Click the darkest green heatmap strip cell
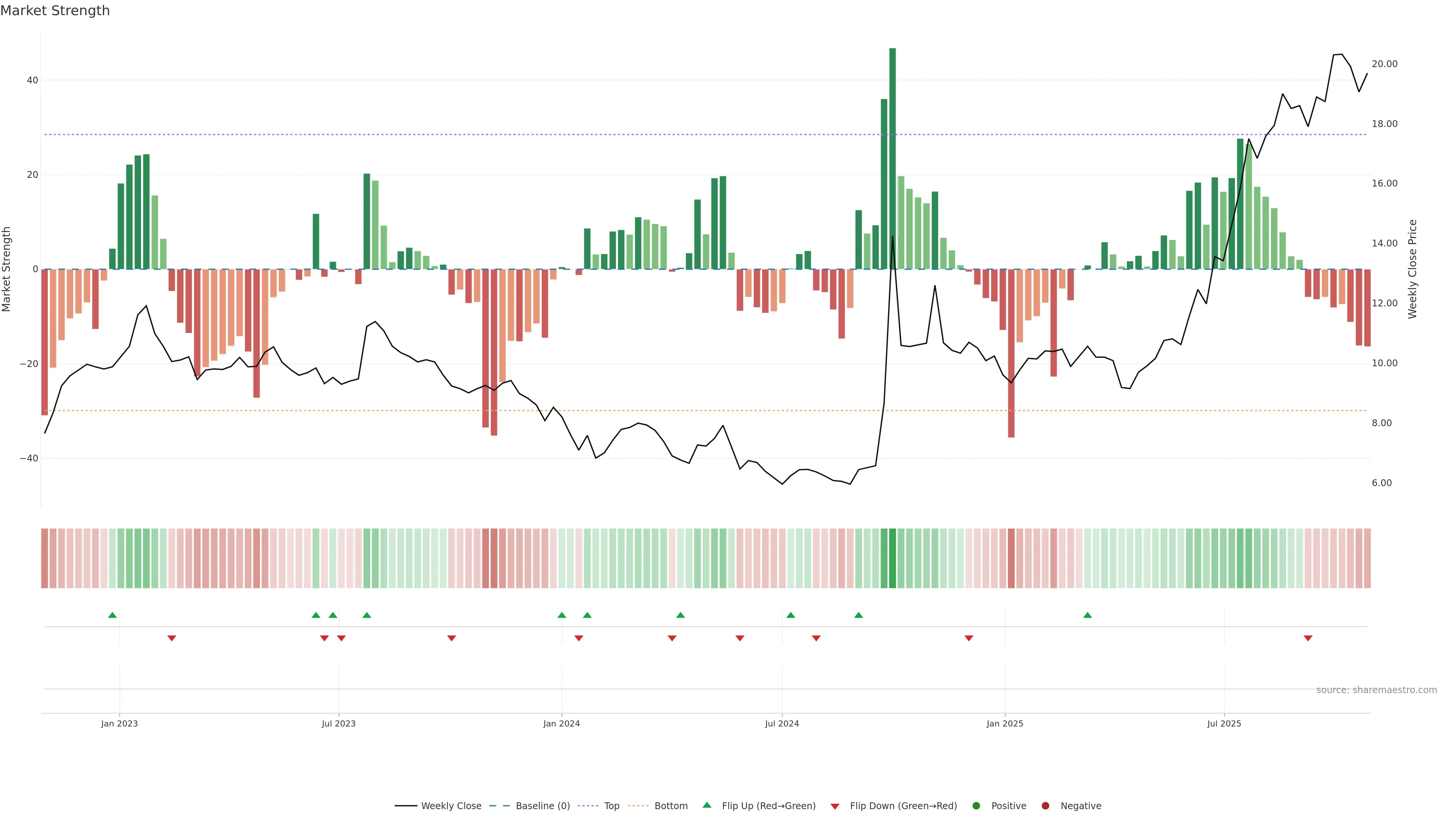Screen dimensions: 1456x819 click(893, 559)
